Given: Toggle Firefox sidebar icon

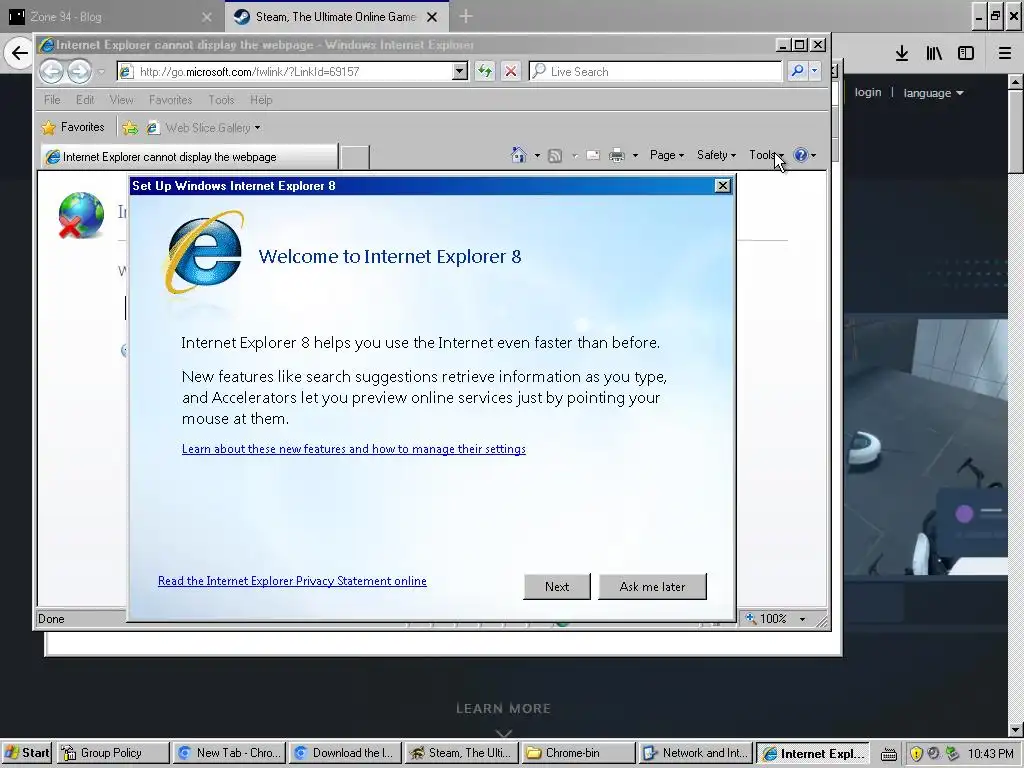Looking at the screenshot, I should click(966, 54).
